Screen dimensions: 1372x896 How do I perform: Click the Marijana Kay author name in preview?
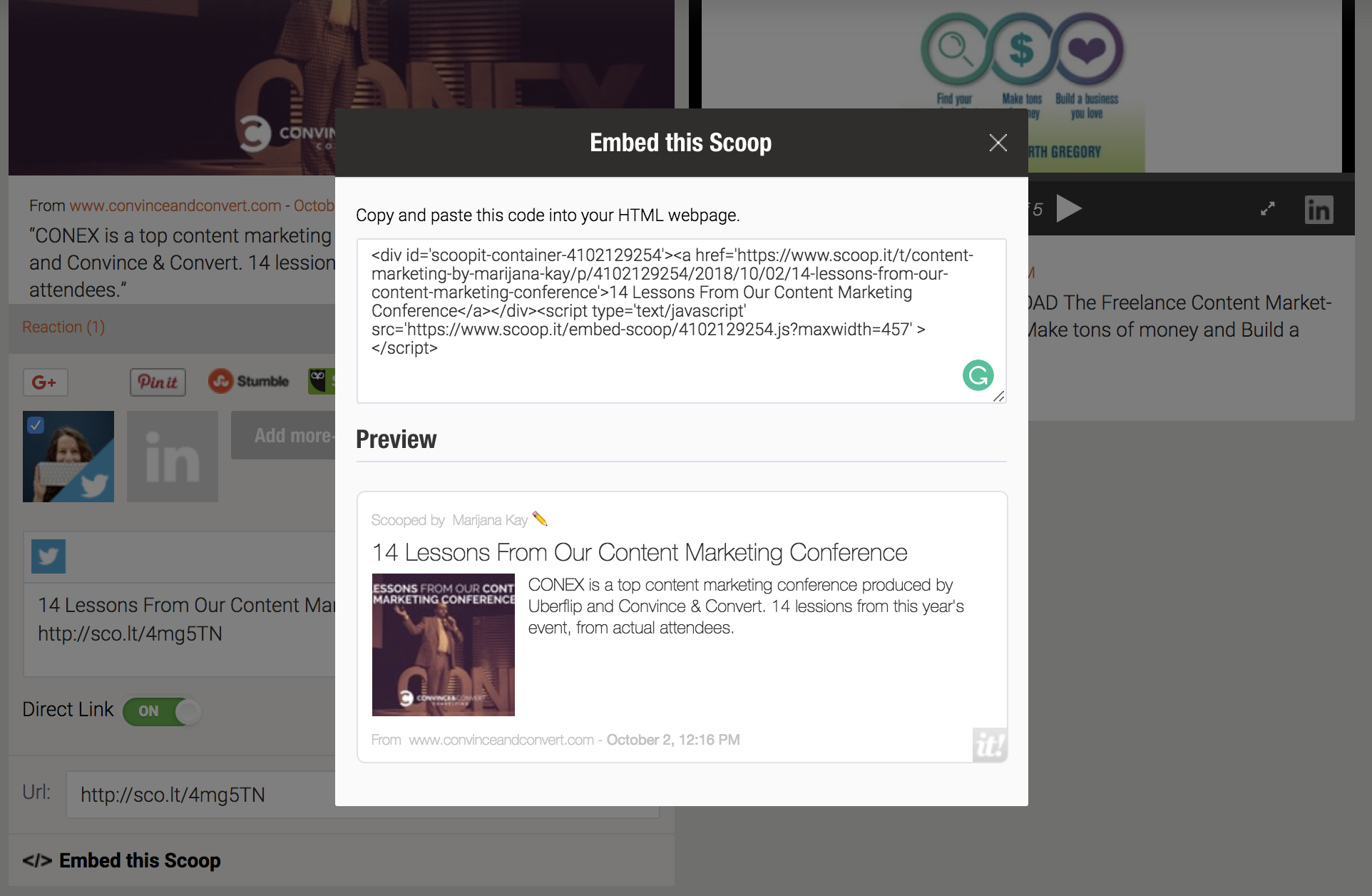pos(490,520)
